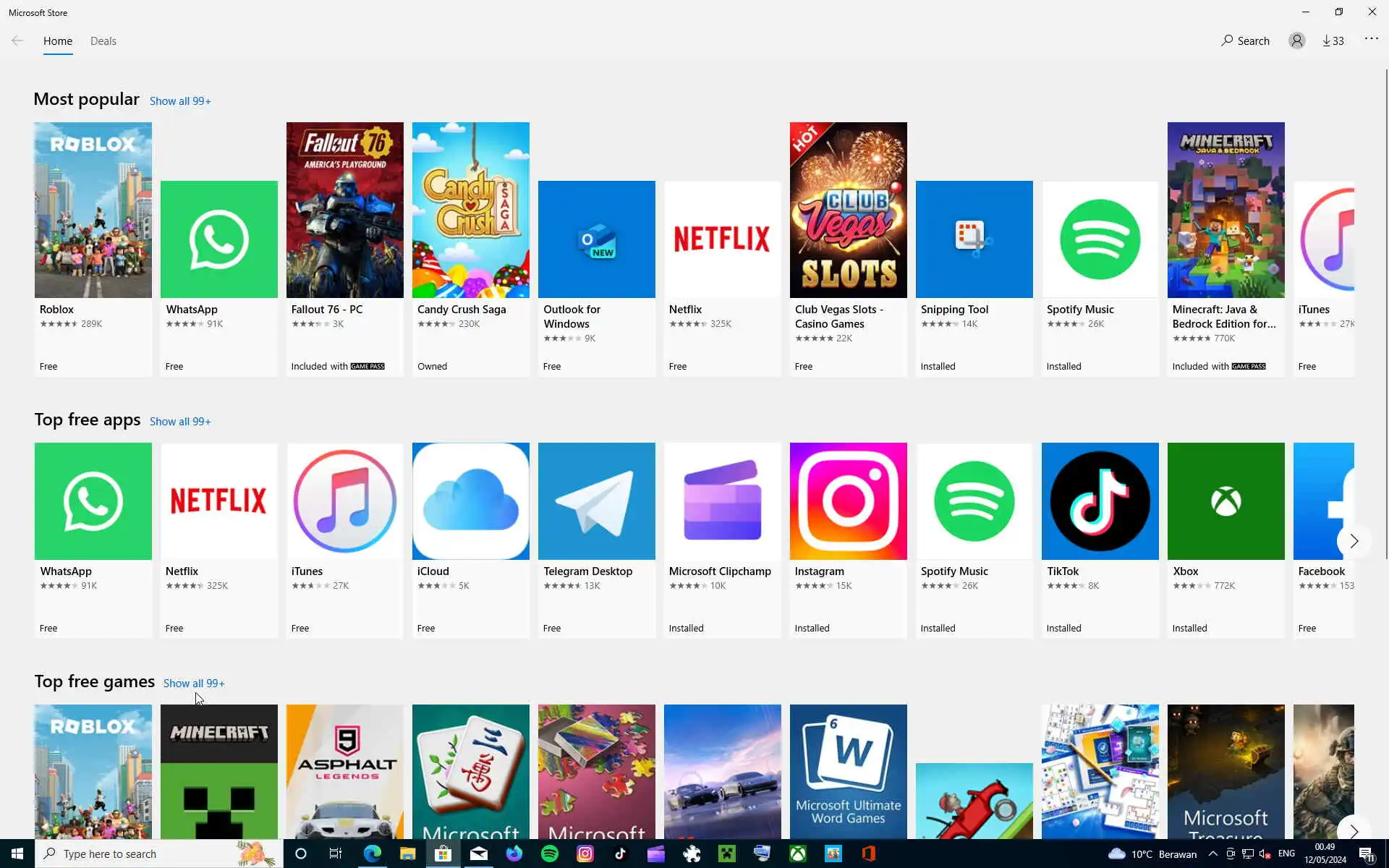Open the Fallout 76 game thumbnail

344,210
